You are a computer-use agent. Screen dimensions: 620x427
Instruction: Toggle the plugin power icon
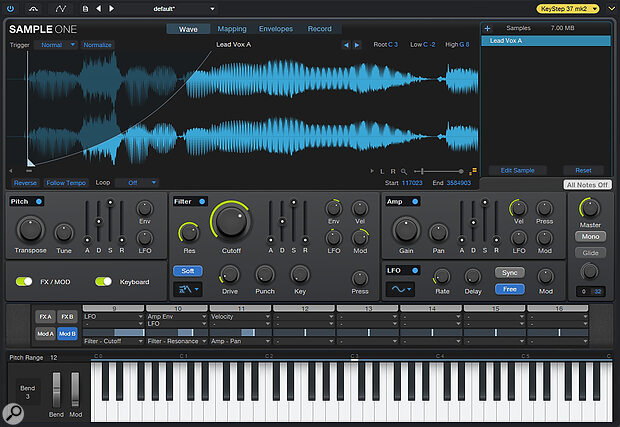point(10,8)
